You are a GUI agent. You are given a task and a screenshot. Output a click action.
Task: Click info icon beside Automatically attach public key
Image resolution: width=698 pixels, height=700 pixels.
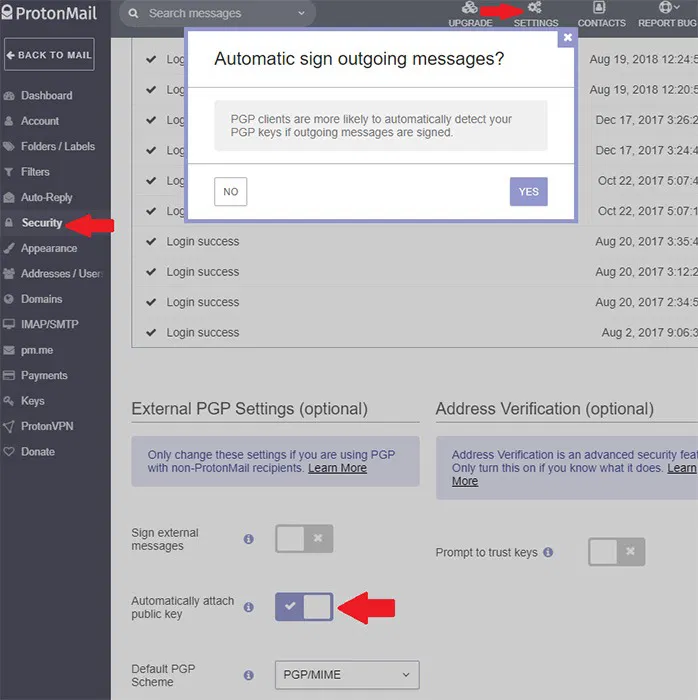(249, 607)
